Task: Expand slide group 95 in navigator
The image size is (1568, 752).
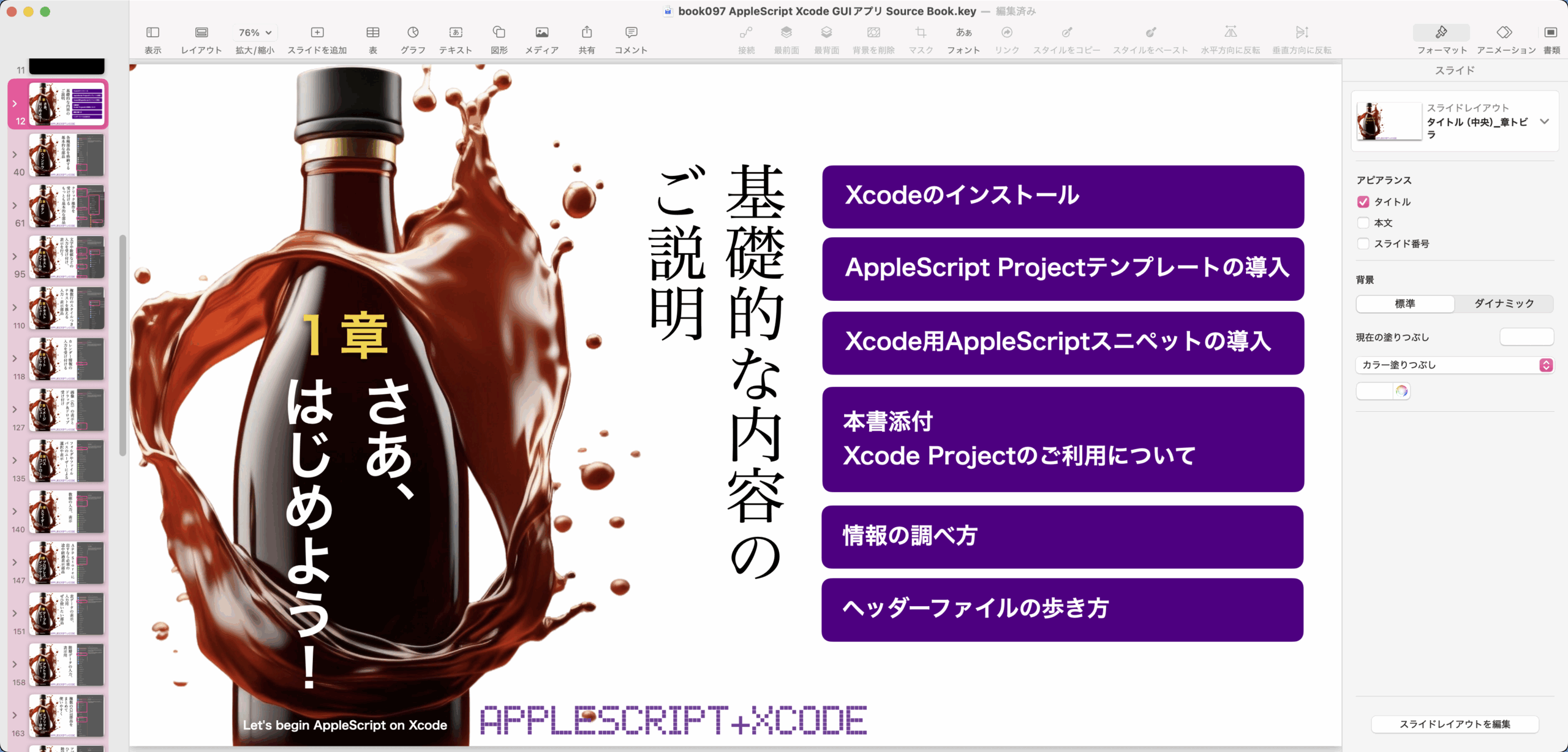Action: [x=15, y=256]
